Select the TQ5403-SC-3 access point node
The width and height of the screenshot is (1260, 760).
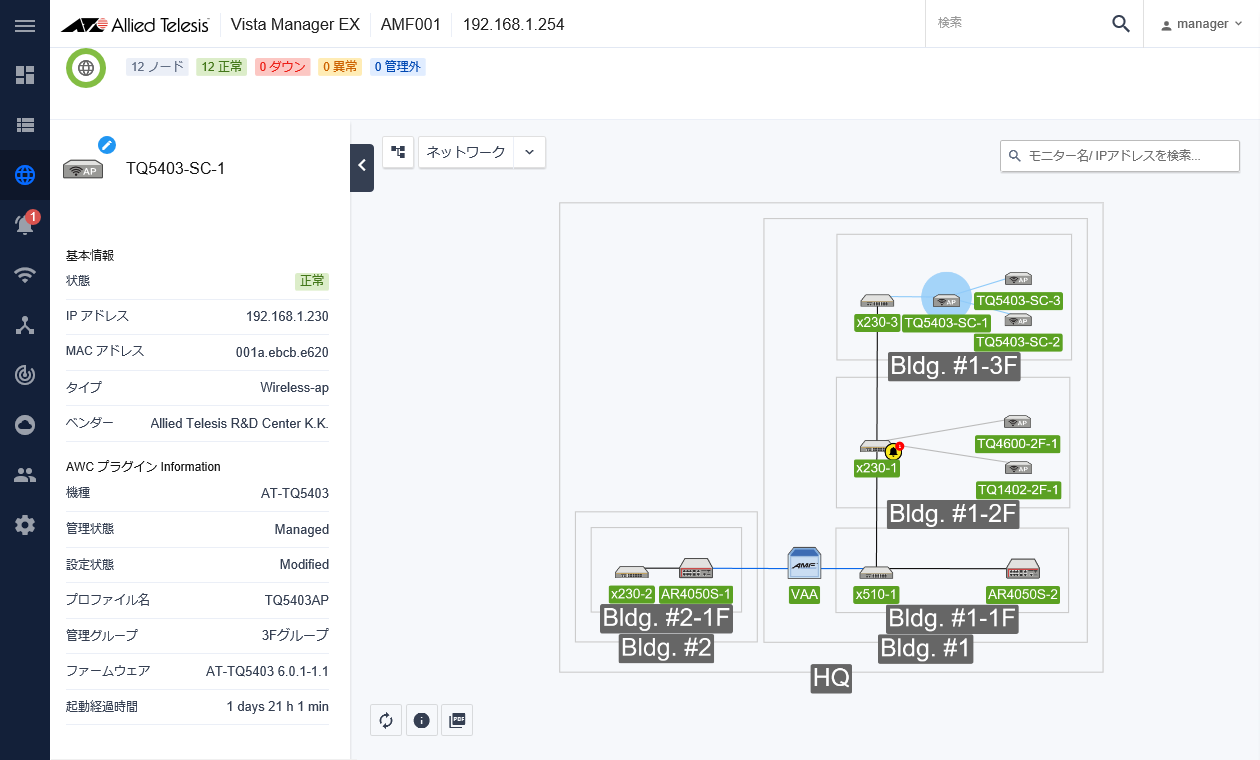click(1018, 280)
